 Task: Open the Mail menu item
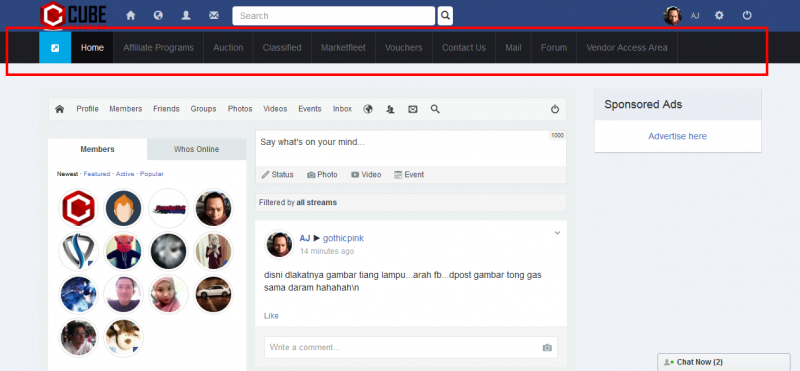[x=513, y=47]
